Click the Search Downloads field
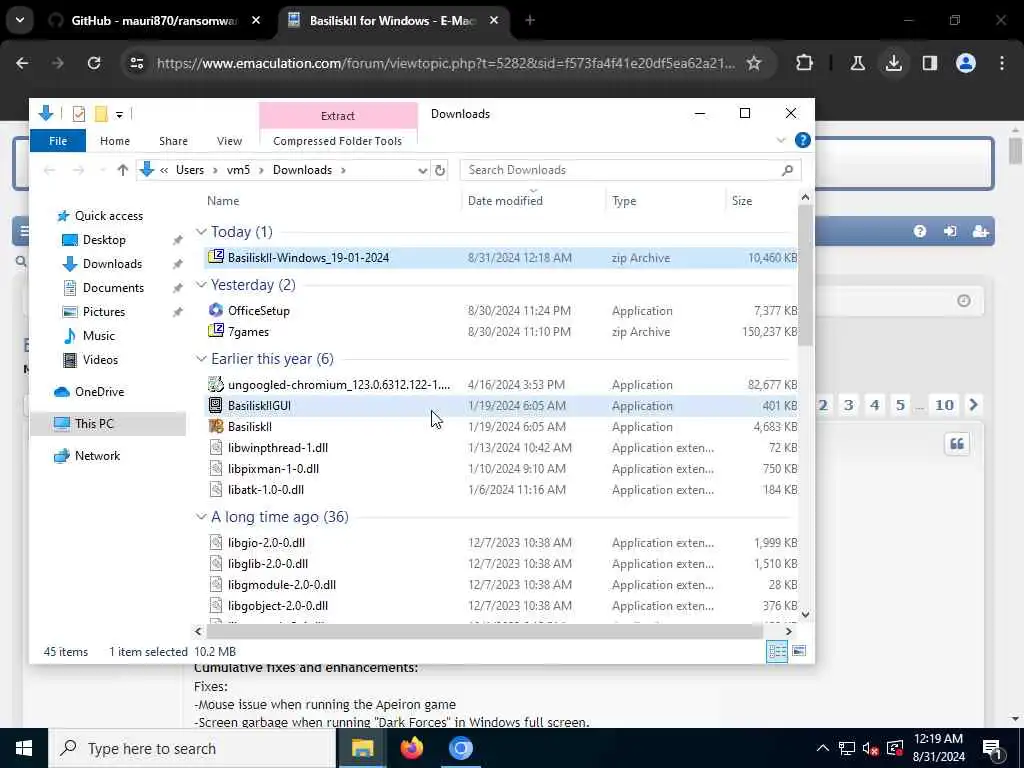 [630, 170]
